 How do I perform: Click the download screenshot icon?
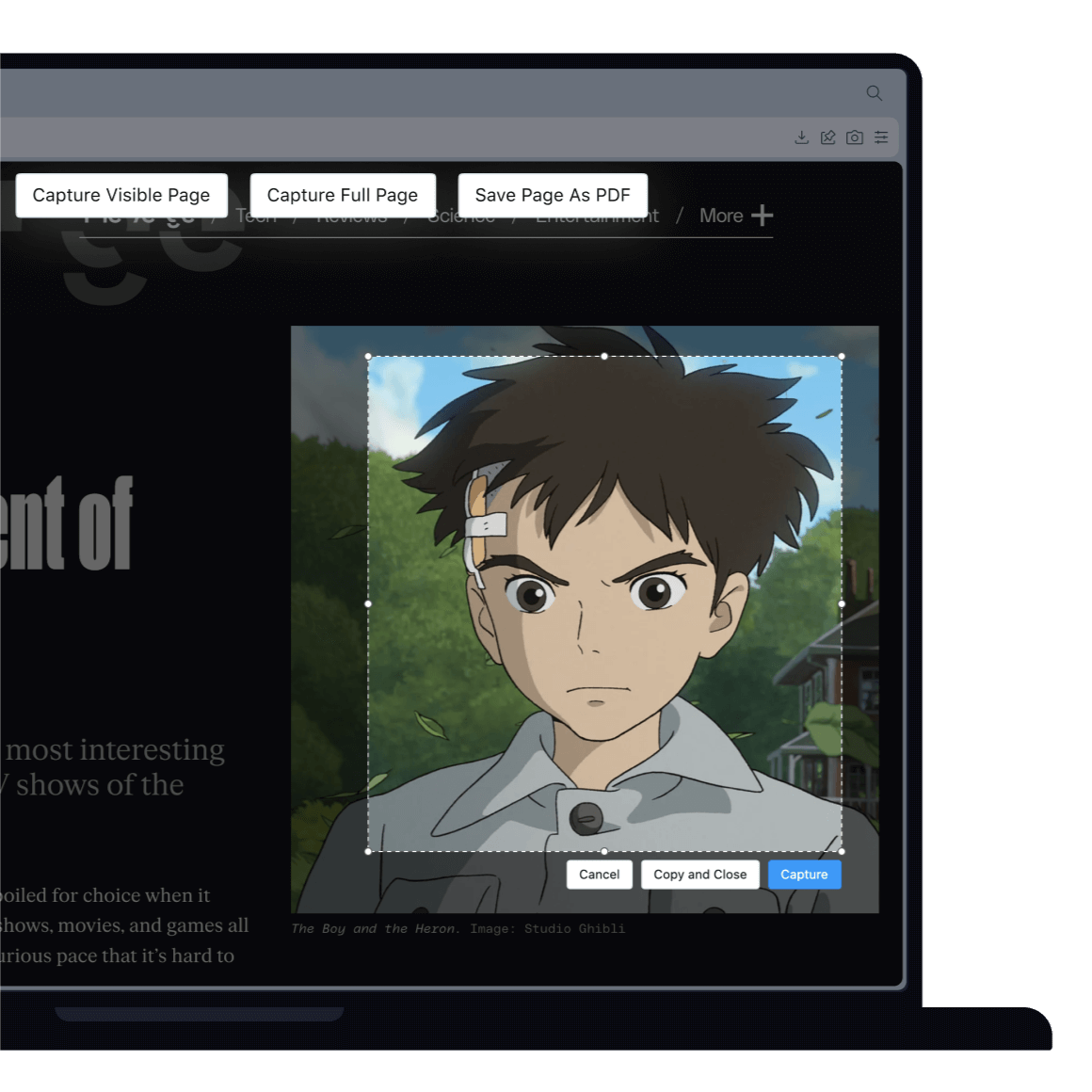[801, 136]
